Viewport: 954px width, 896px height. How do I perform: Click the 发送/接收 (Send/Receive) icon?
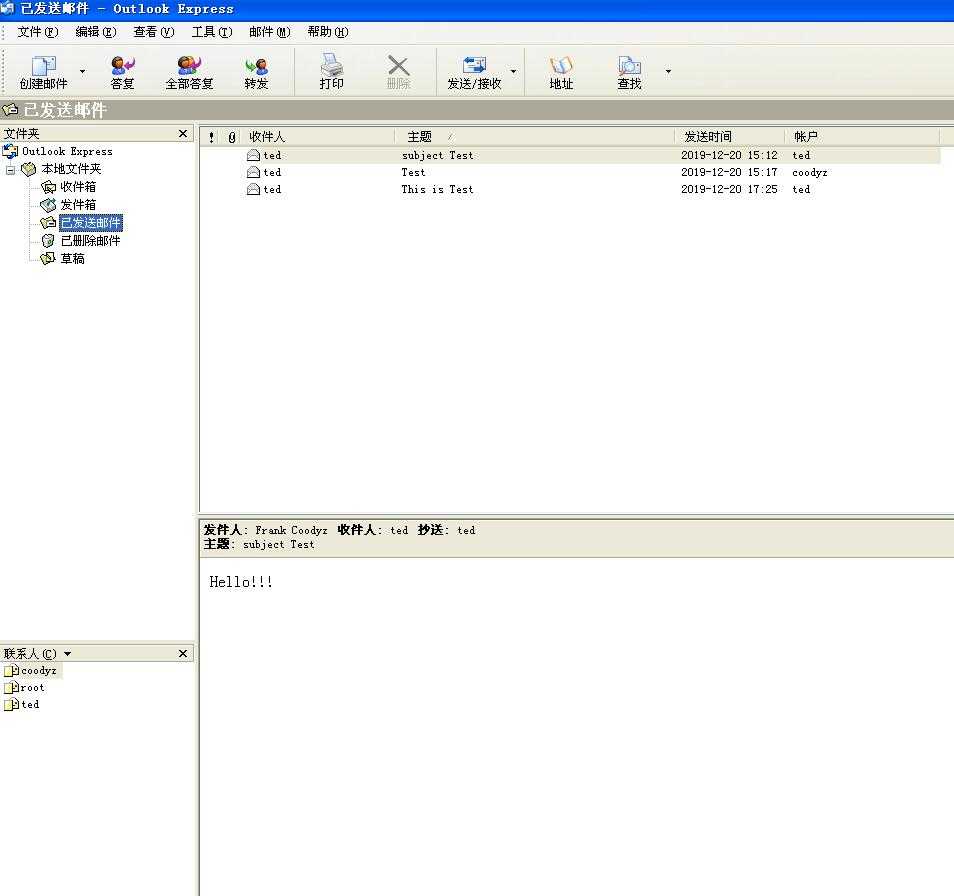[x=474, y=72]
